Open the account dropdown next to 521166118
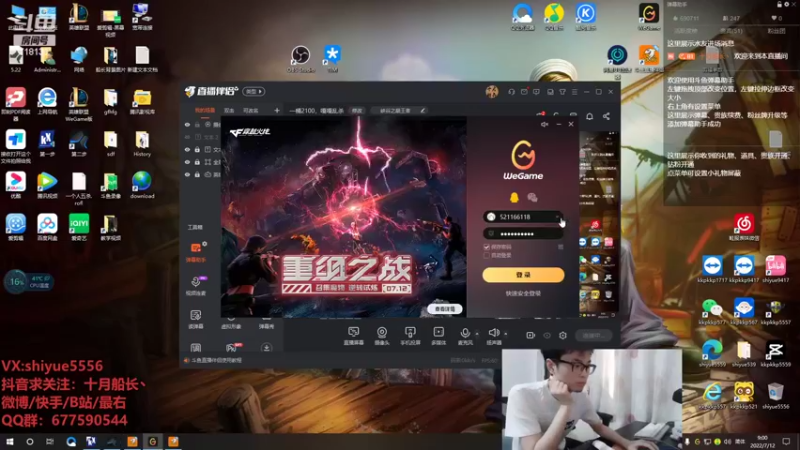This screenshot has width=800, height=450. (x=558, y=217)
